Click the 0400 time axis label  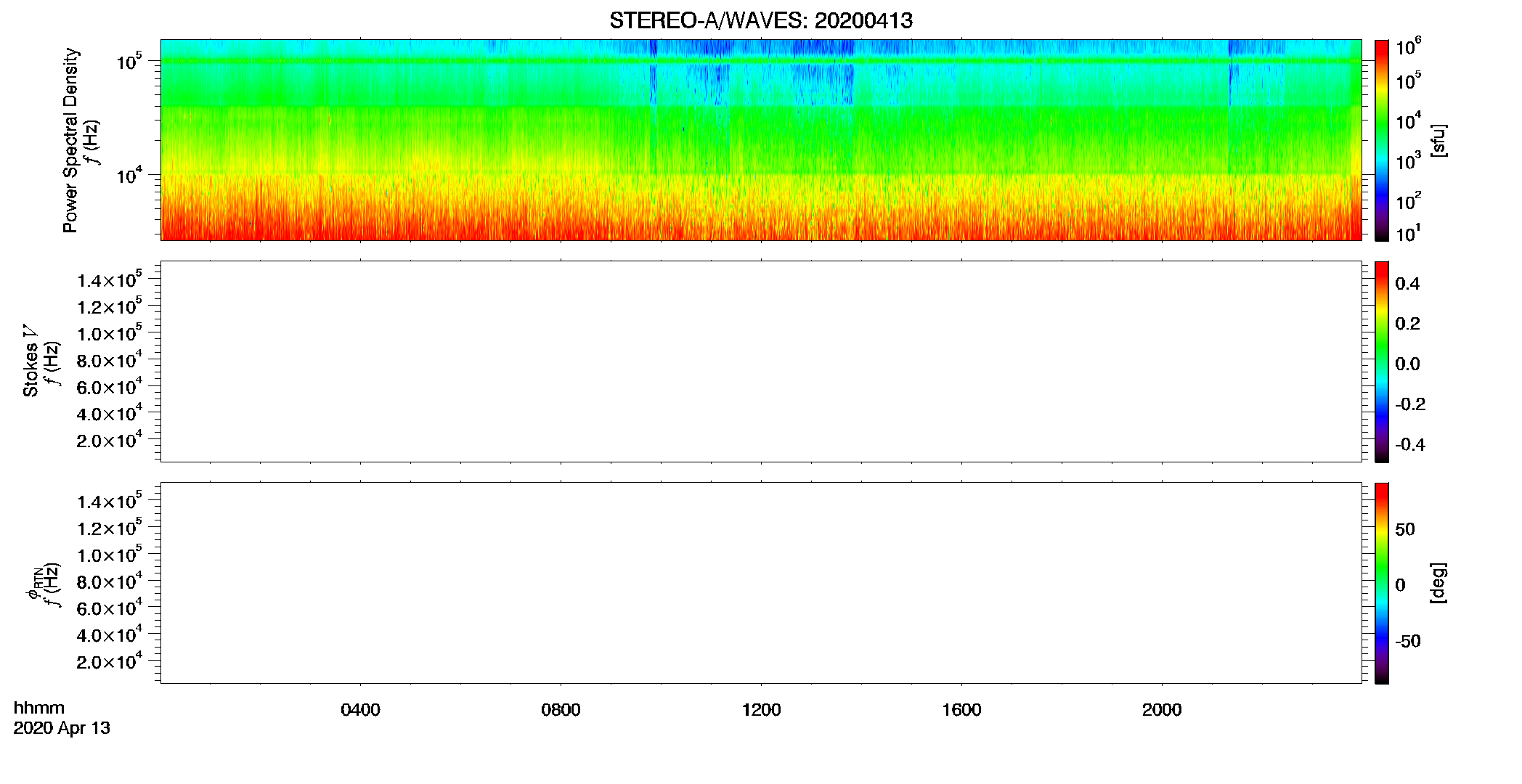coord(360,710)
